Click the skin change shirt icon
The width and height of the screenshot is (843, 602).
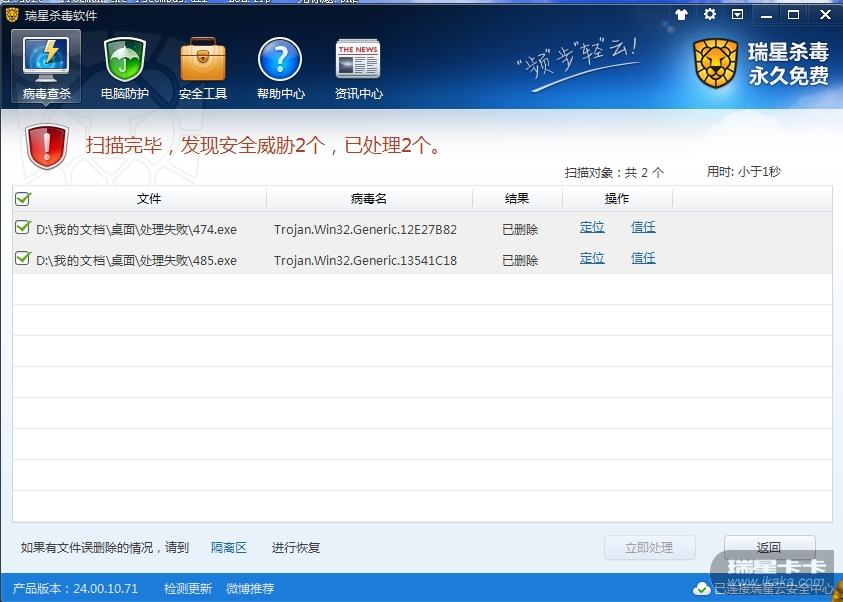coord(682,15)
